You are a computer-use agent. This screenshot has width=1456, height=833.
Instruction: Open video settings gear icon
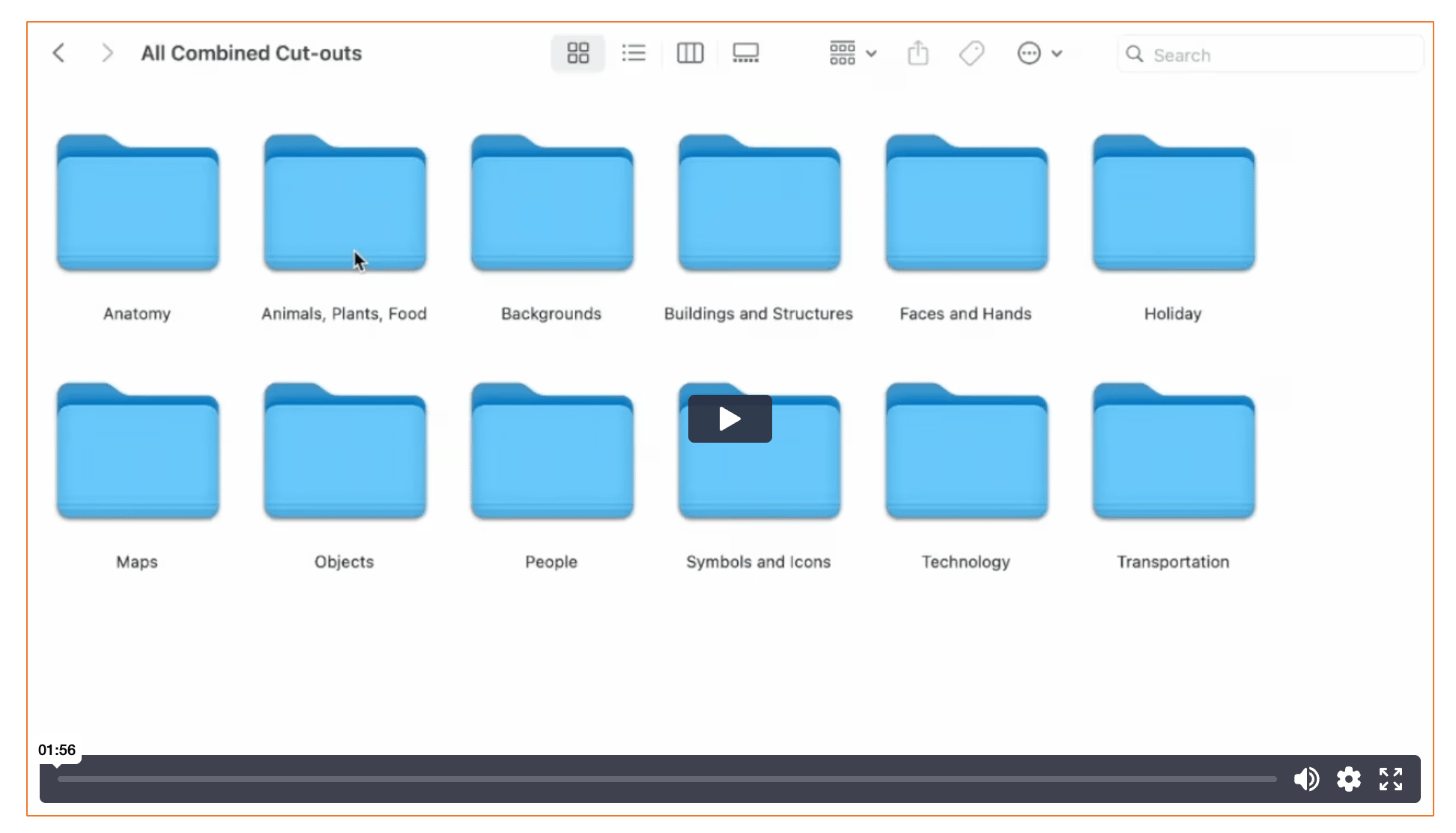point(1349,779)
